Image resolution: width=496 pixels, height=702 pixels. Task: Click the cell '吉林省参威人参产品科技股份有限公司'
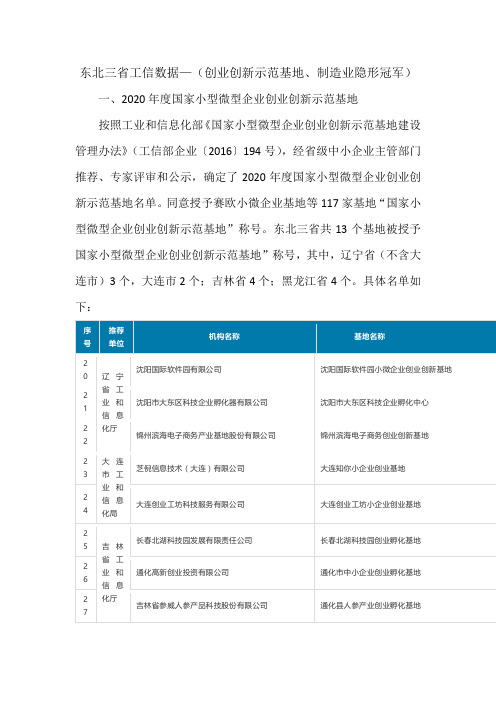tap(202, 605)
